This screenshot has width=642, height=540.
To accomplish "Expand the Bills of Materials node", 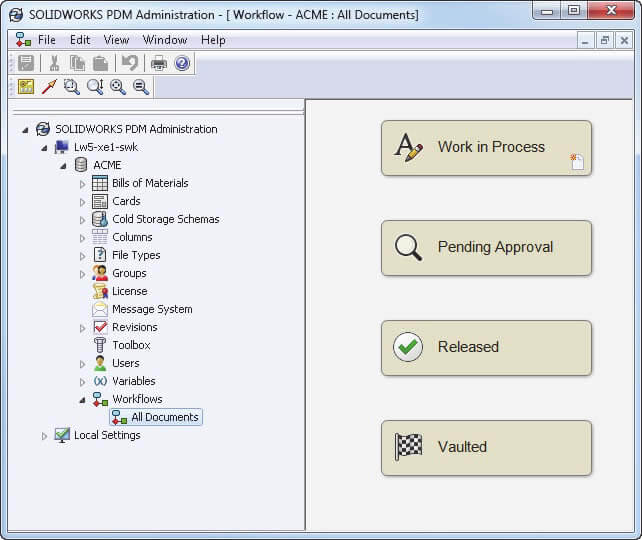I will (x=82, y=184).
